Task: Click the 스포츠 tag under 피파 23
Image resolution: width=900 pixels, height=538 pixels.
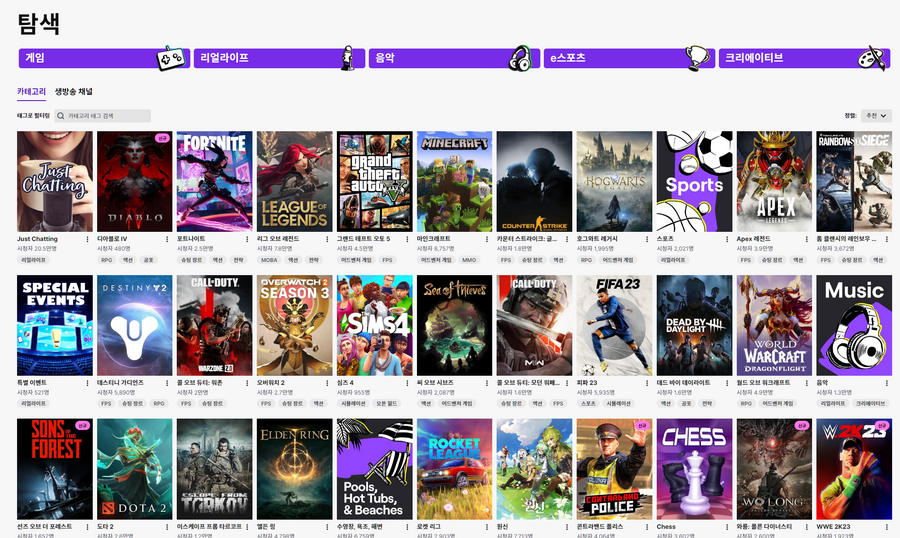Action: (588, 404)
